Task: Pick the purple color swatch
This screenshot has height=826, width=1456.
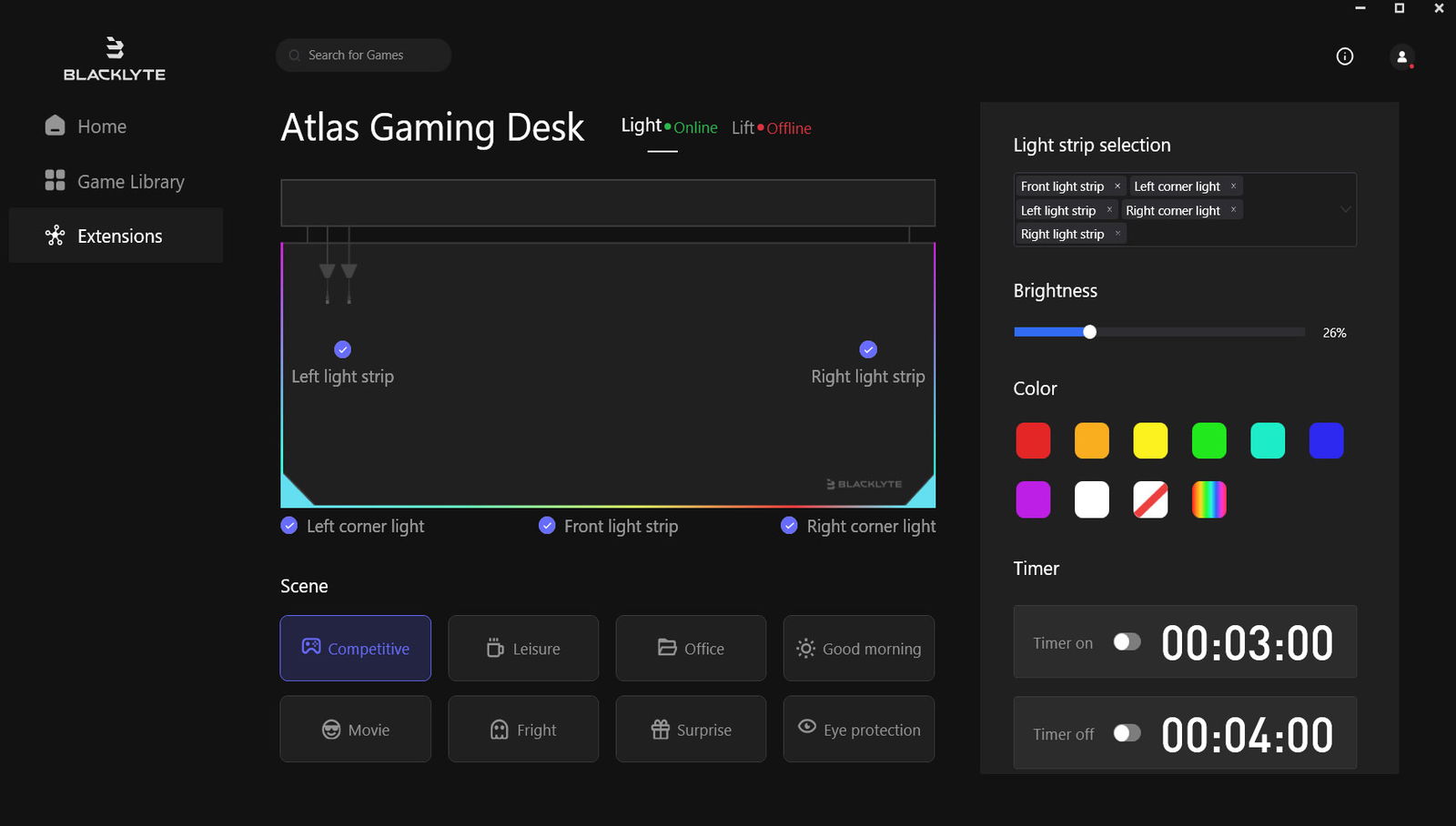Action: point(1033,499)
